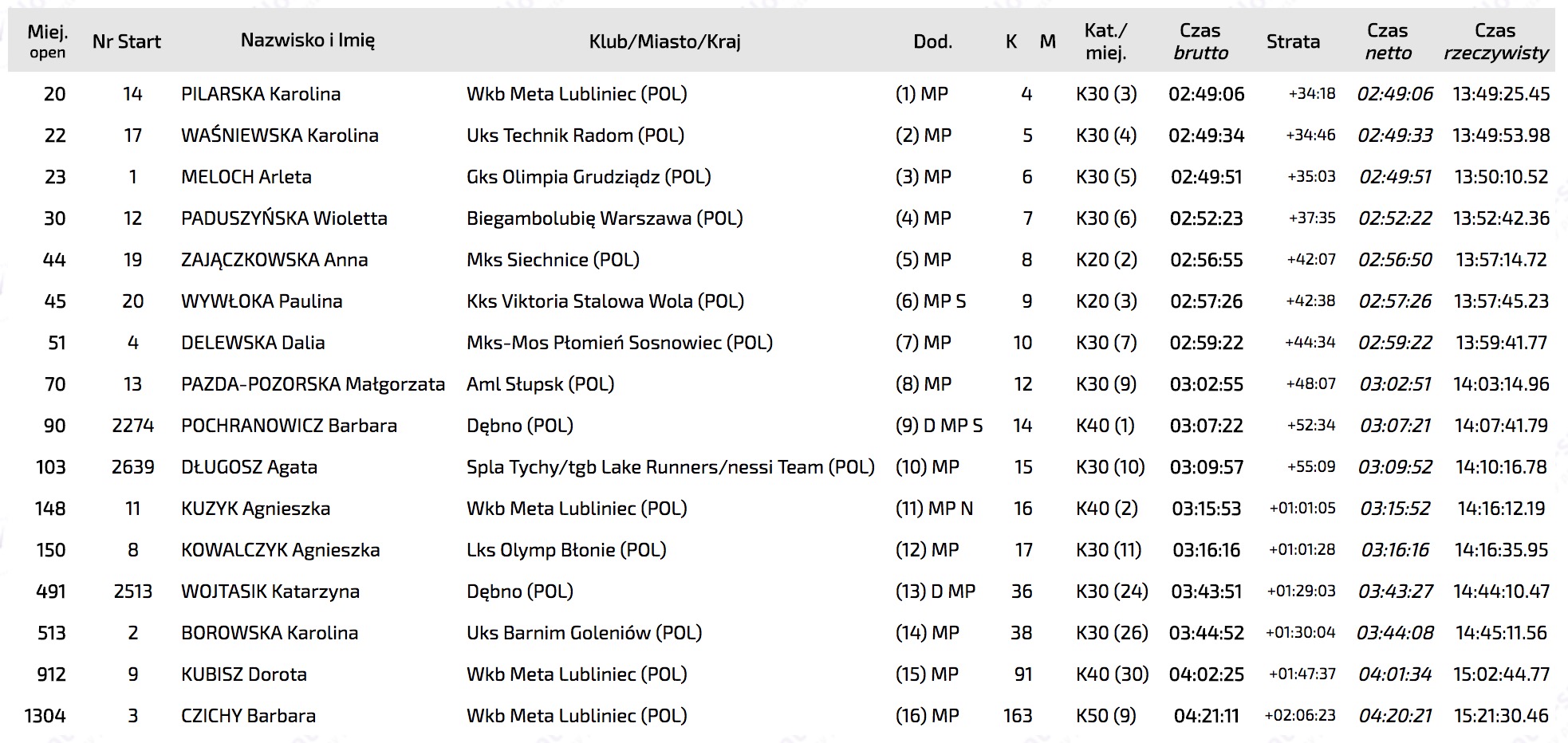The image size is (1568, 743).
Task: Open the CZICHY Barbara row
Action: [x=248, y=716]
